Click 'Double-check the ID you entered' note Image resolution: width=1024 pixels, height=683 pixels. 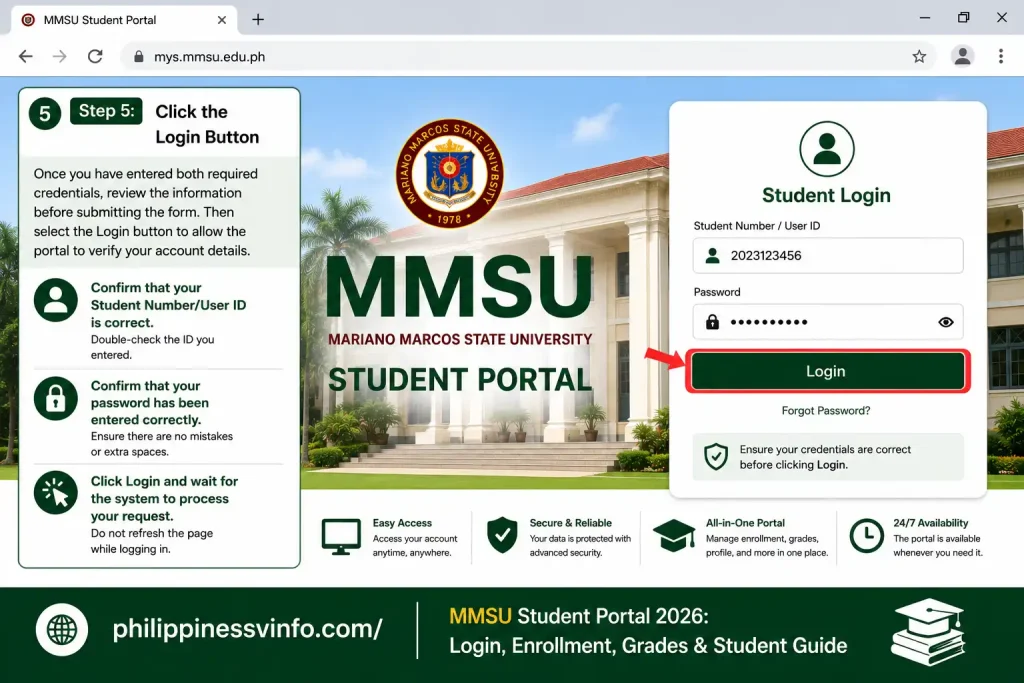[152, 347]
